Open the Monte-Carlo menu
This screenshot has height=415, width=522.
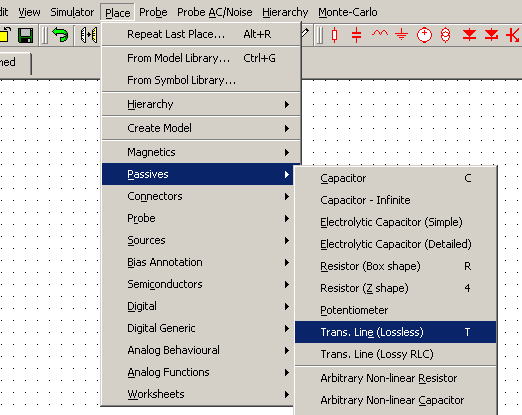[x=348, y=12]
